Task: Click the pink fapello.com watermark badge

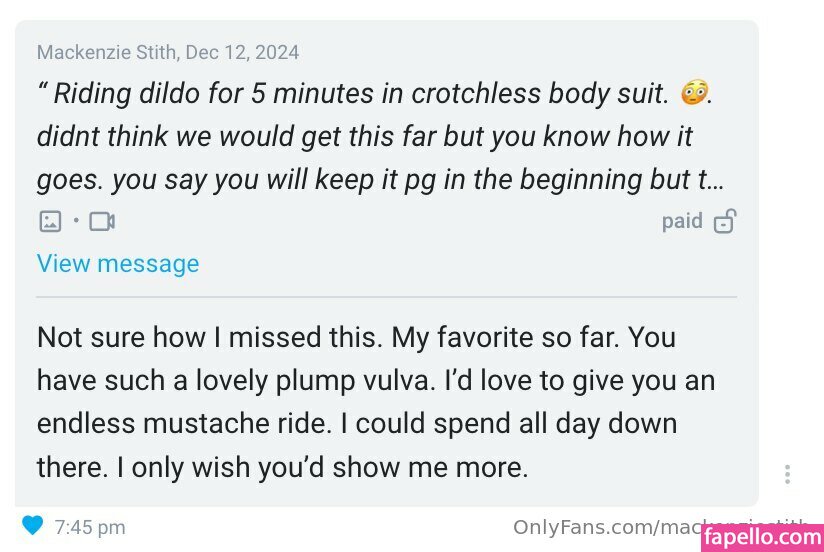Action: click(761, 537)
